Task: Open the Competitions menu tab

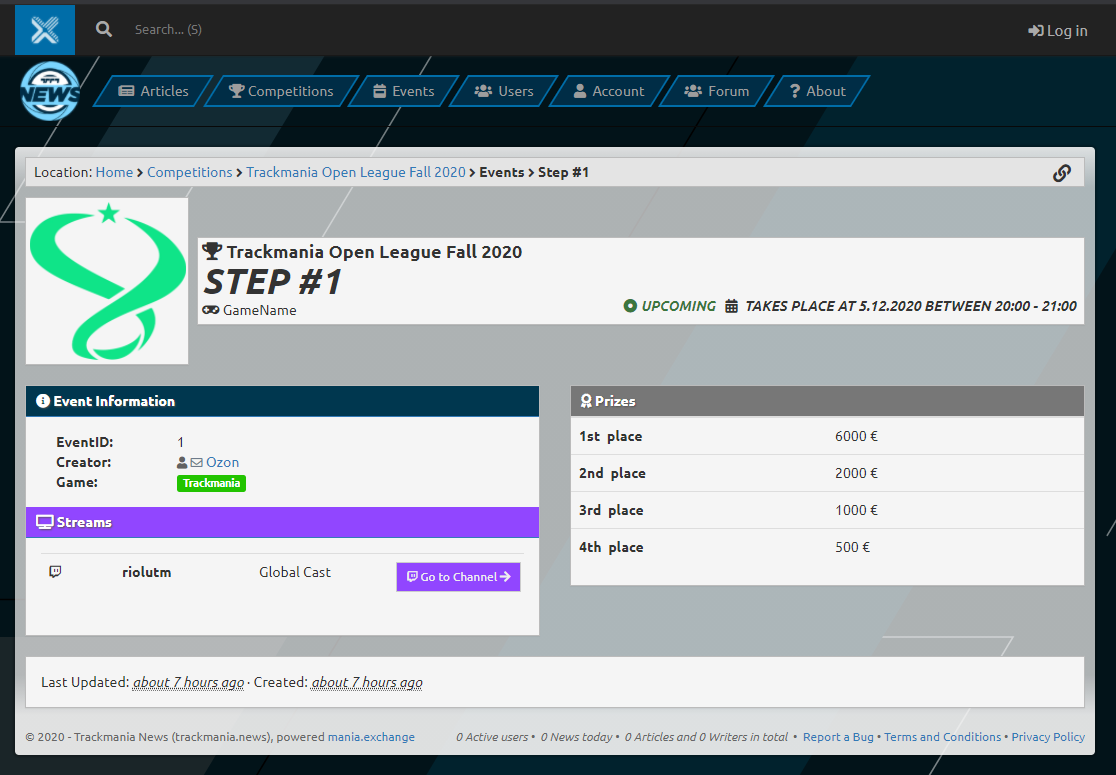Action: 281,91
